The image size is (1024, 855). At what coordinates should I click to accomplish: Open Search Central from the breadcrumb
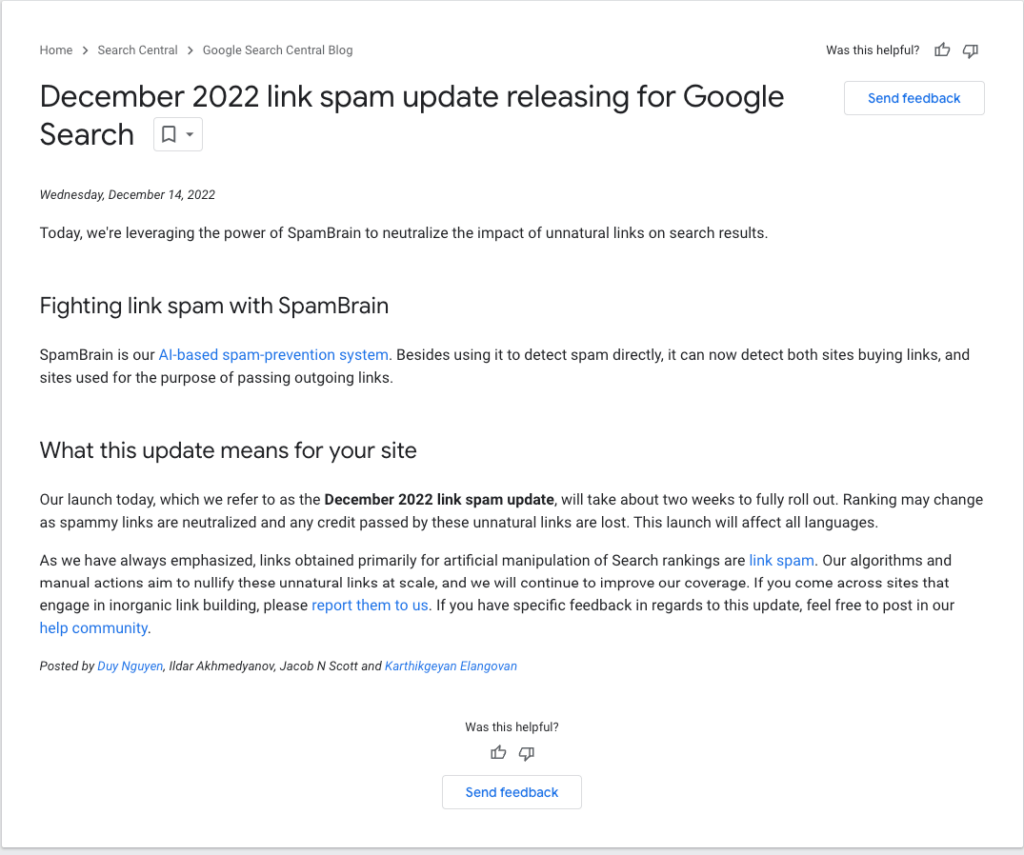point(137,50)
